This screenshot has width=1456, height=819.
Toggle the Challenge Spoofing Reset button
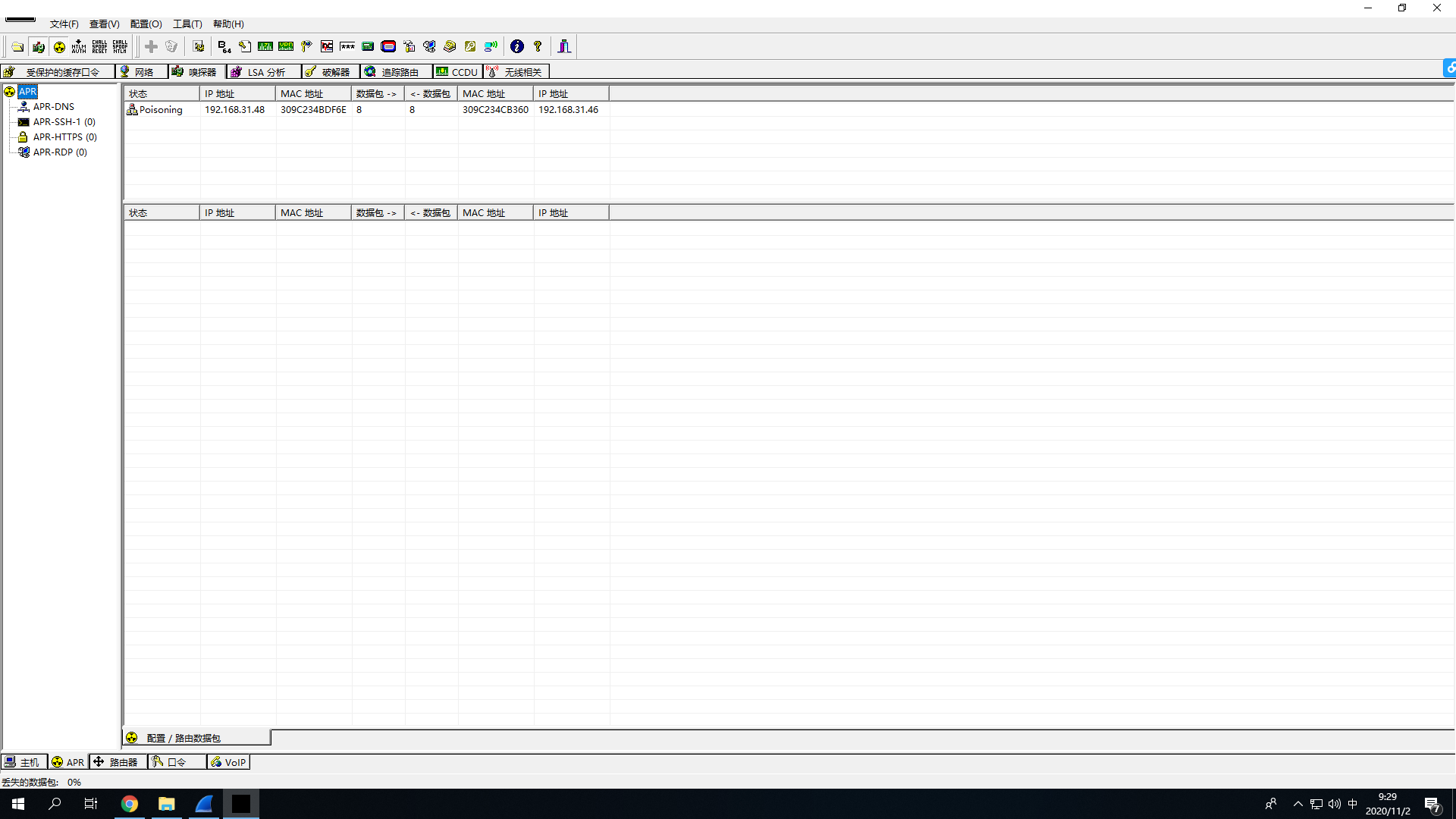[x=99, y=47]
